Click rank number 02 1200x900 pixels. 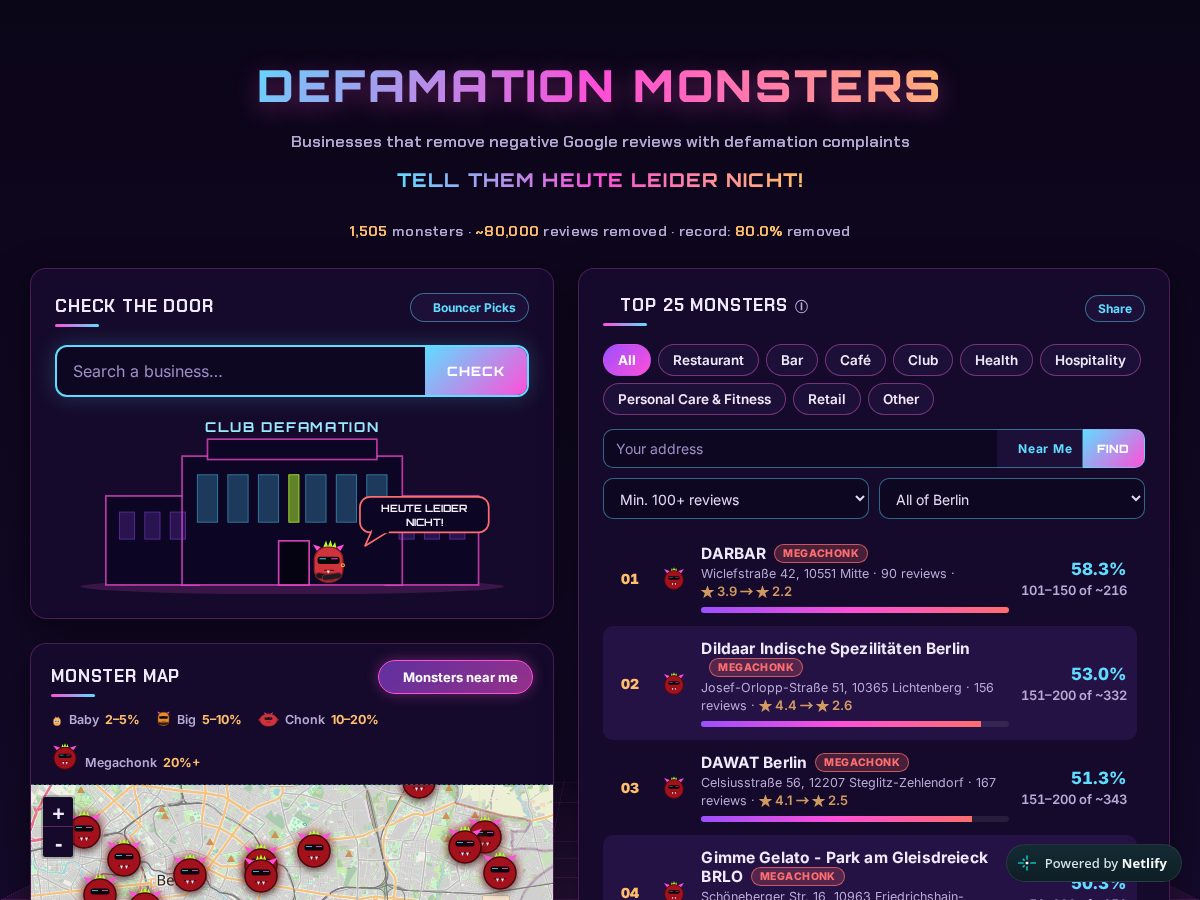point(629,684)
